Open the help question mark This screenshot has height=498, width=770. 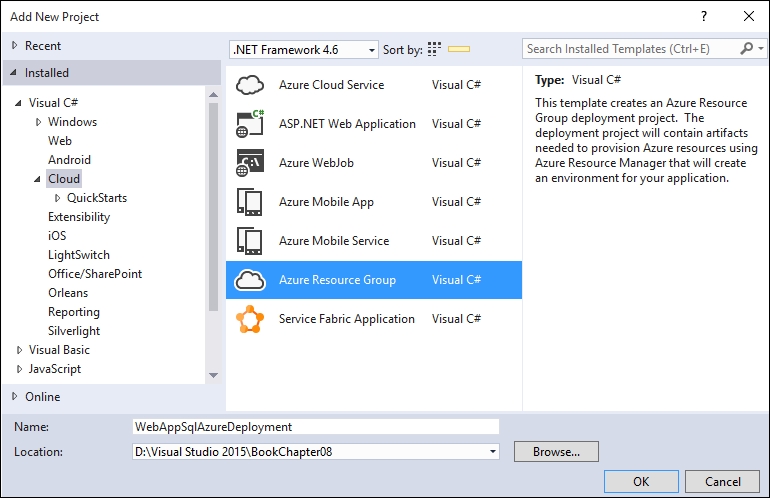(x=704, y=16)
